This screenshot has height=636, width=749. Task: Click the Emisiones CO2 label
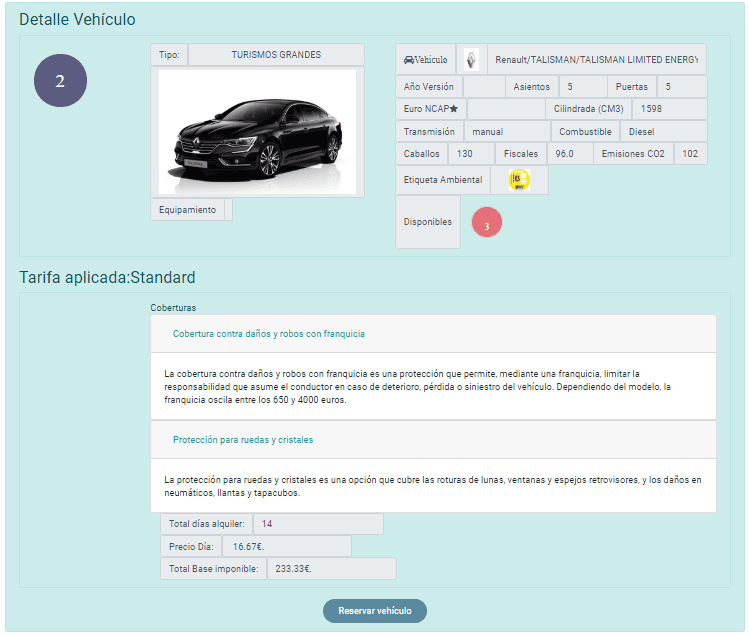point(633,153)
